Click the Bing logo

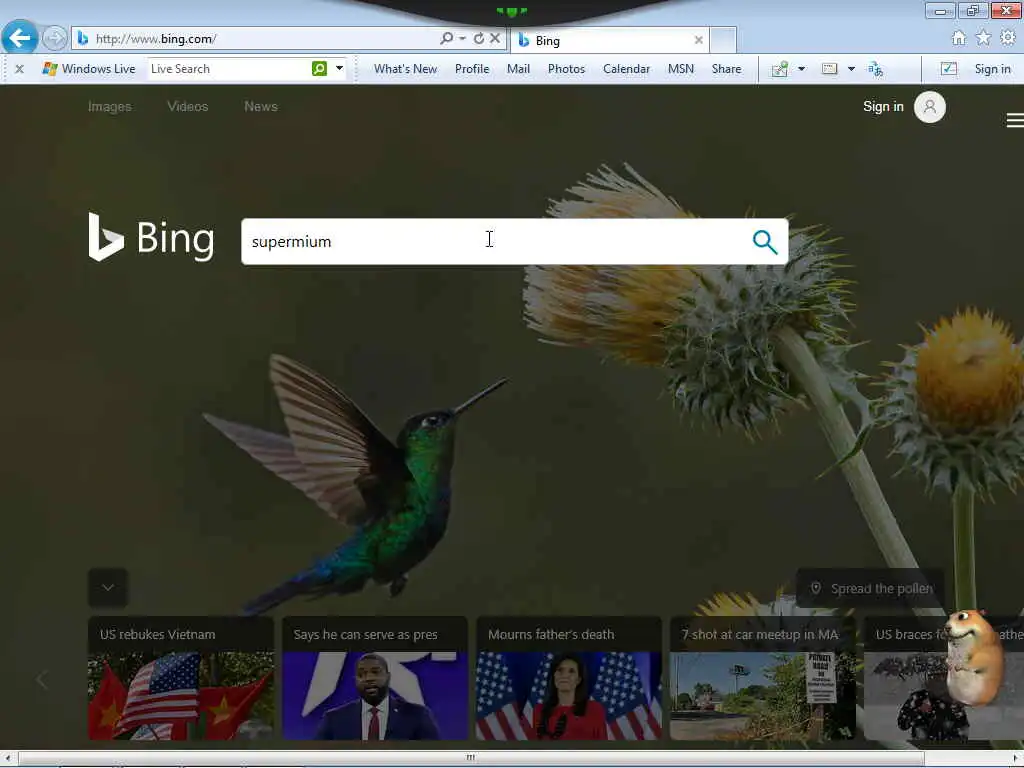(x=152, y=237)
